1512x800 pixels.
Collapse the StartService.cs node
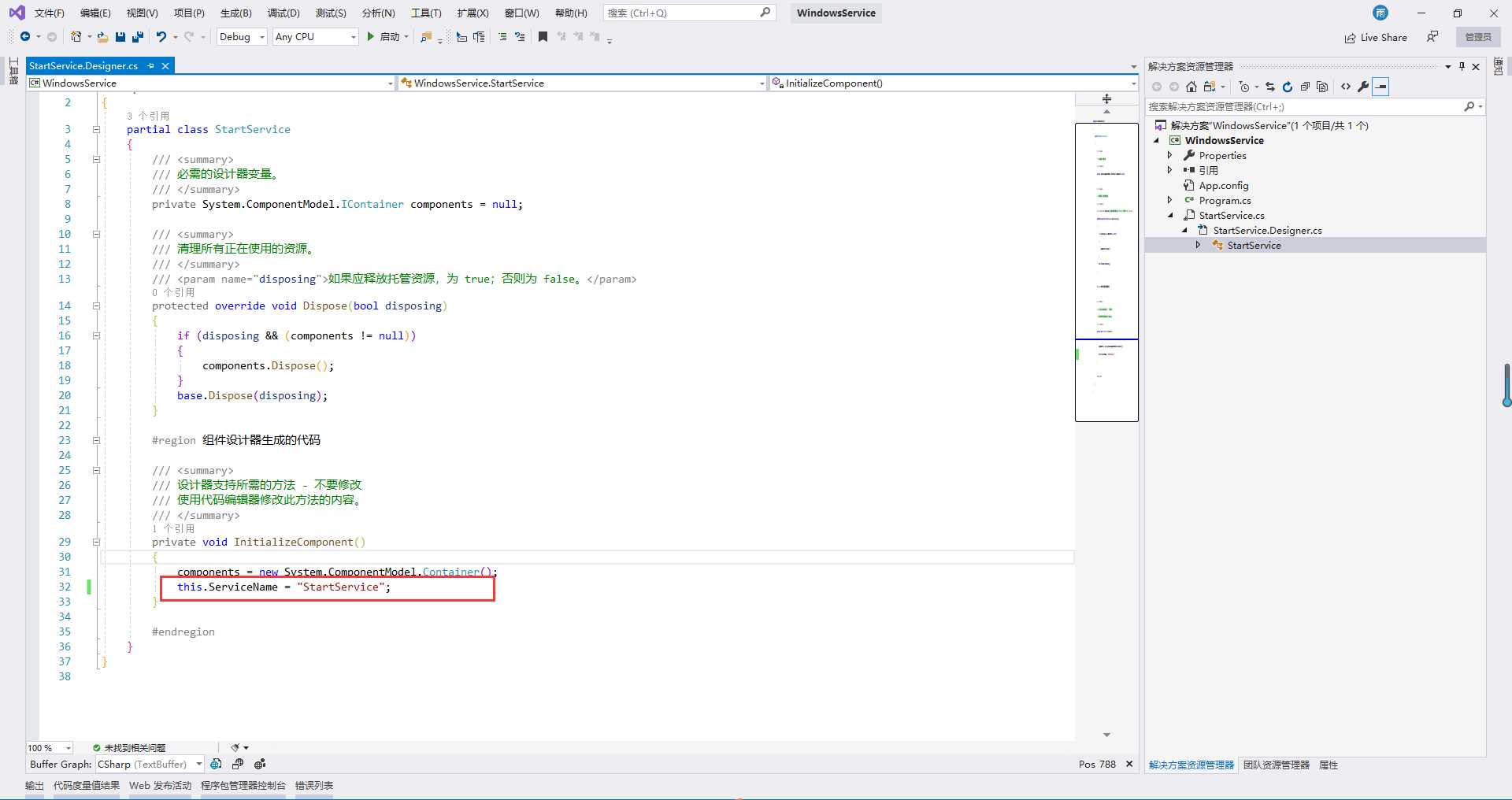(1169, 215)
